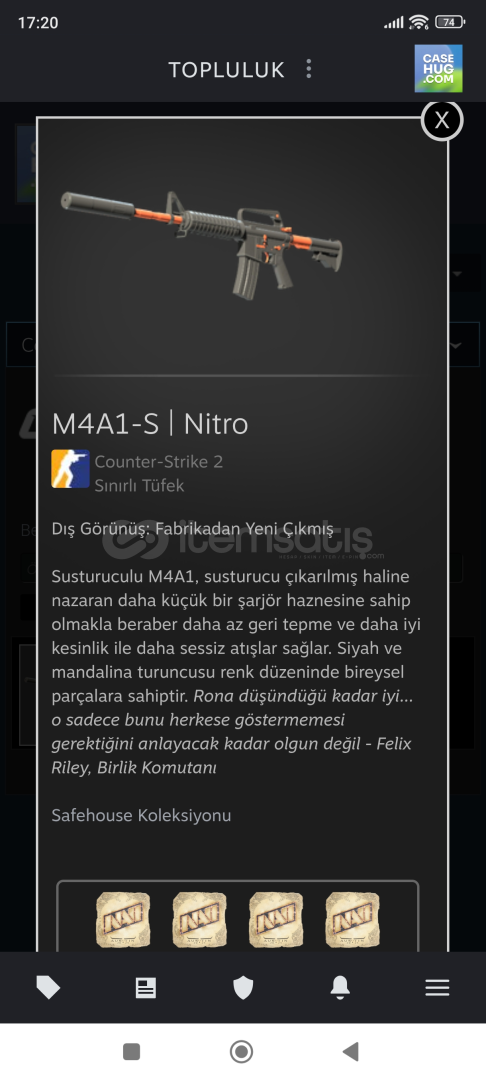Screen dimensions: 486x1080
Task: Open the news feed icon tab
Action: pos(145,988)
